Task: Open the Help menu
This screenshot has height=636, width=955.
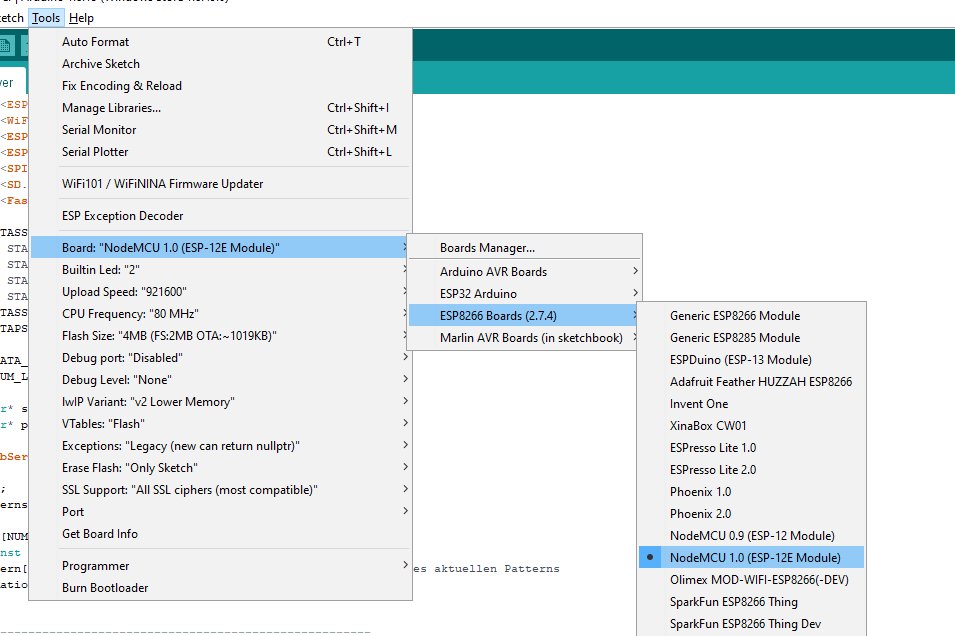Action: coord(81,17)
